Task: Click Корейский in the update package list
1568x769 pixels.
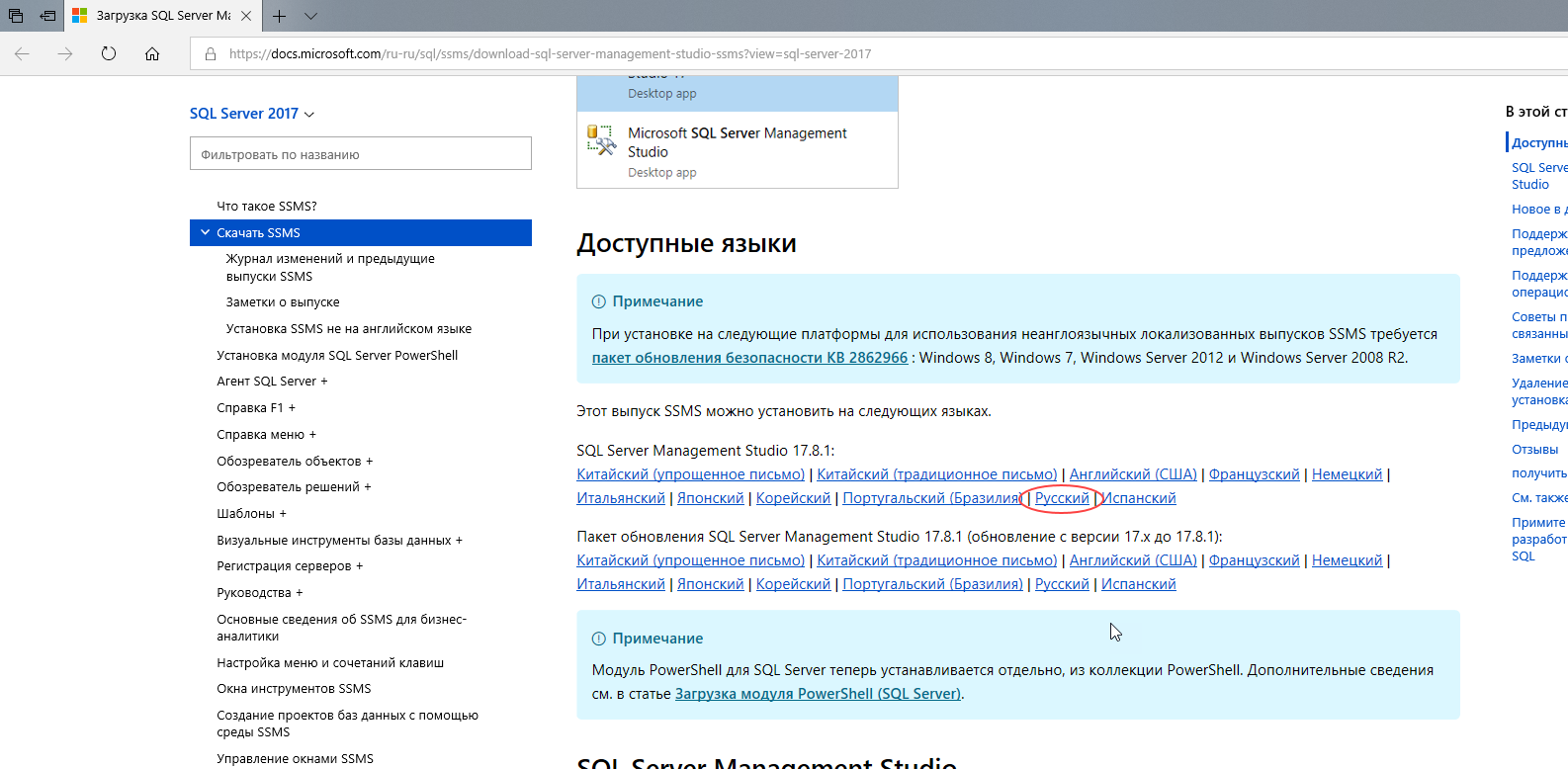Action: point(793,584)
